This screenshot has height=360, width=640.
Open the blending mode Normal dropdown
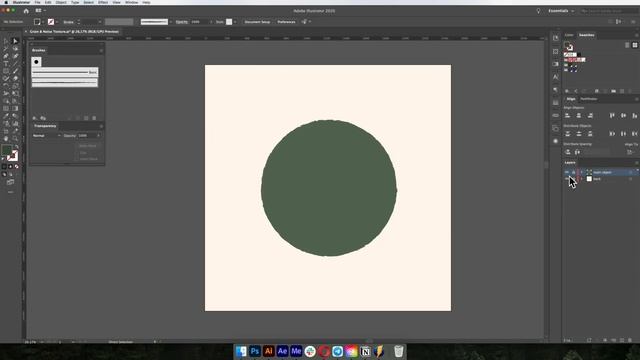click(x=47, y=136)
